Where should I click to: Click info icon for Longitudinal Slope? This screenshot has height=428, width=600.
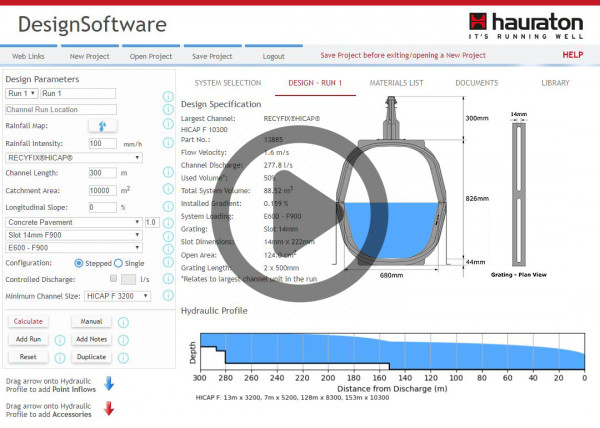168,207
